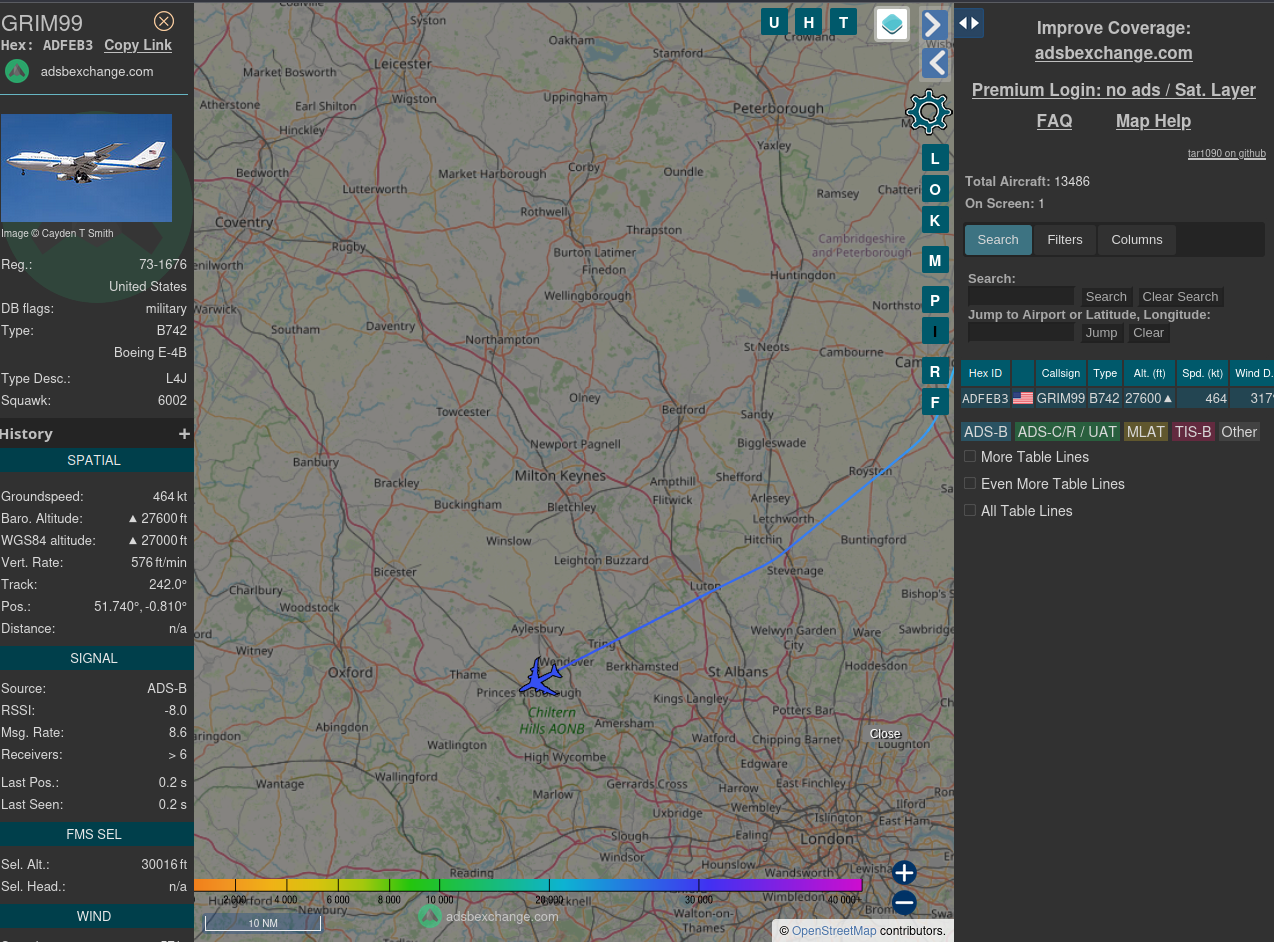
Task: Open tar1090 on github link
Action: click(x=1227, y=154)
